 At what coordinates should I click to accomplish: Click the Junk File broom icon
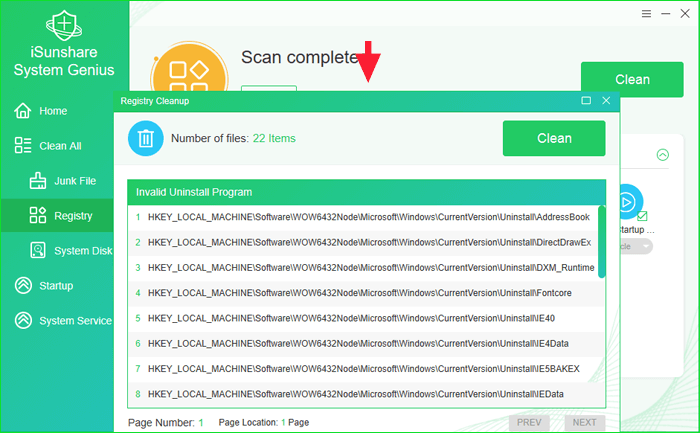point(38,181)
